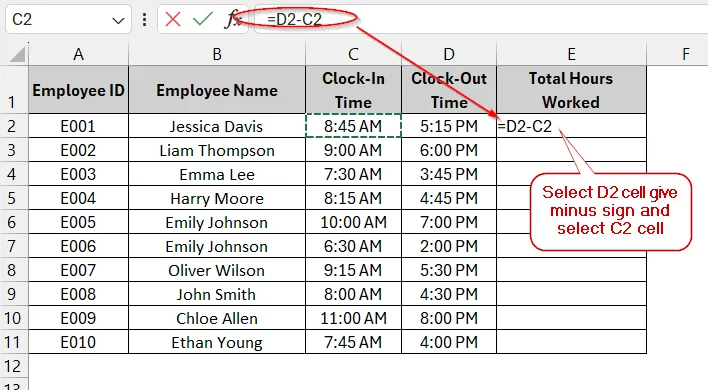The image size is (708, 390).
Task: Select cell containing Harry Moore
Action: coord(217,198)
